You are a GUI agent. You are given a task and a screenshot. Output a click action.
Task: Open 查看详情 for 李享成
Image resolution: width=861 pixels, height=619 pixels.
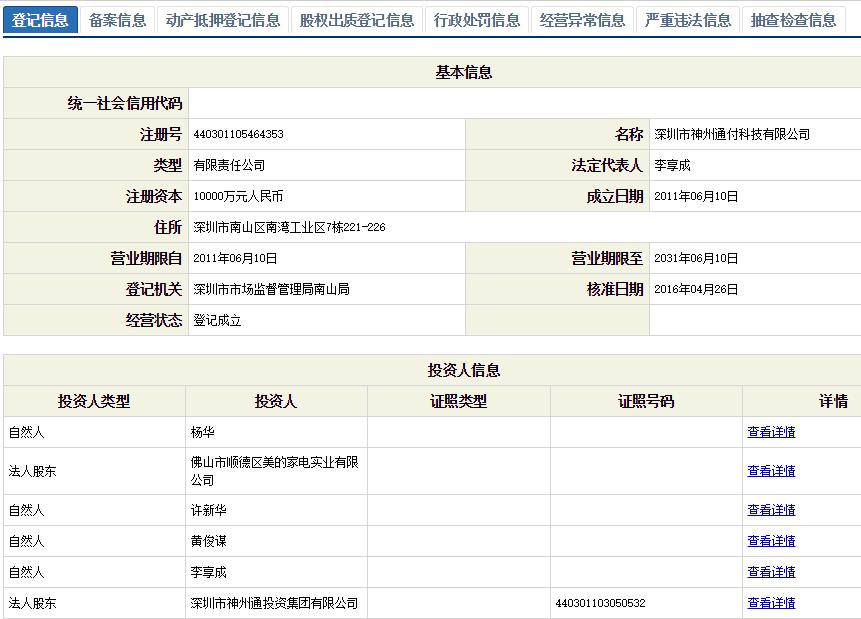[x=770, y=572]
